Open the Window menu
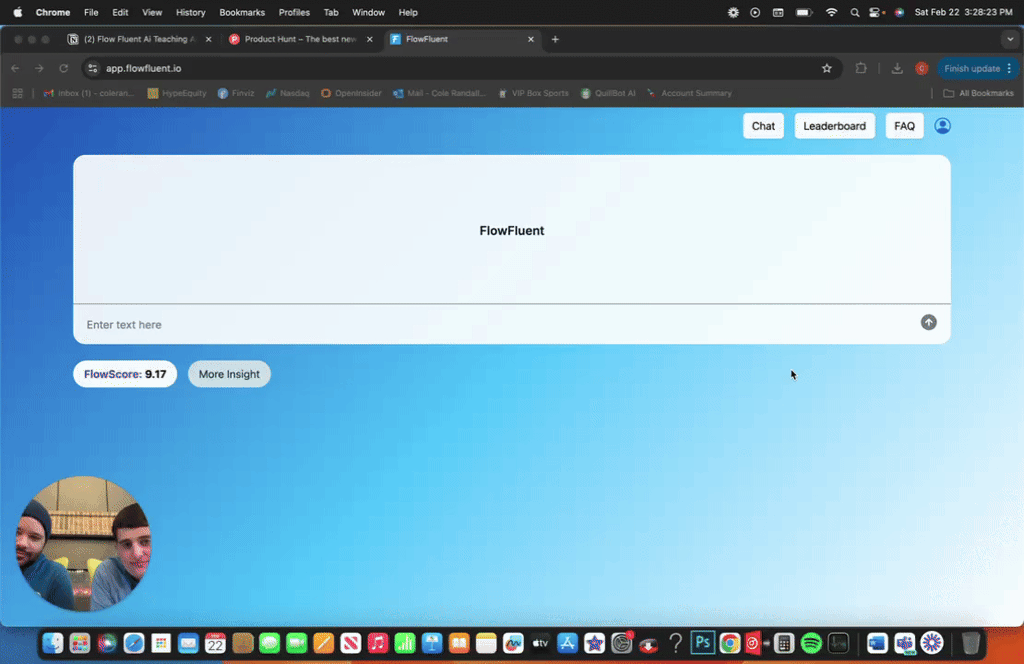The width and height of the screenshot is (1024, 664). (x=368, y=12)
